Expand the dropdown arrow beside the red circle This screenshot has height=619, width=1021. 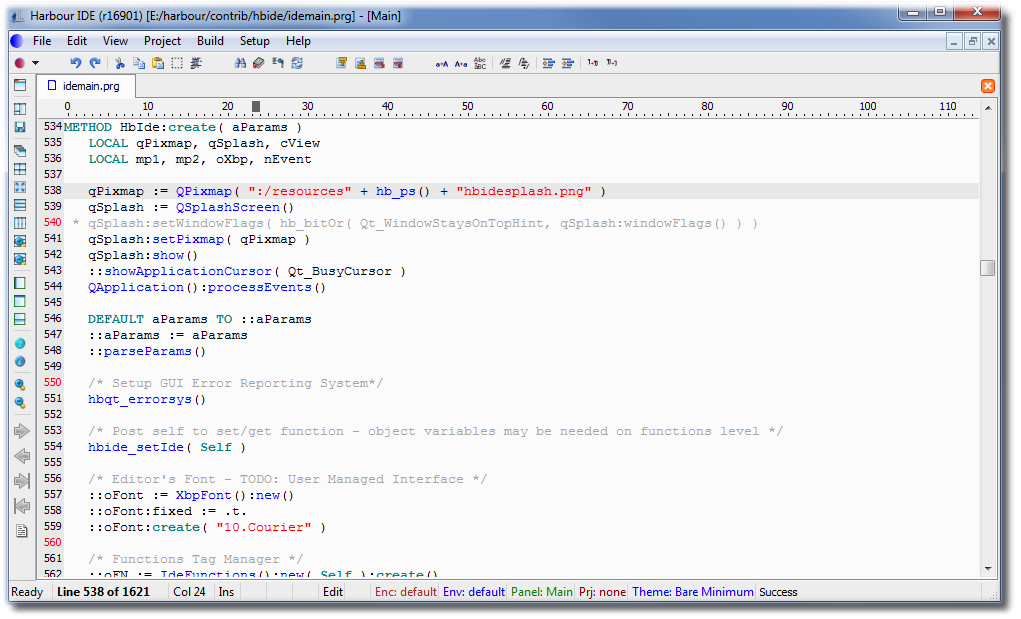coord(36,63)
